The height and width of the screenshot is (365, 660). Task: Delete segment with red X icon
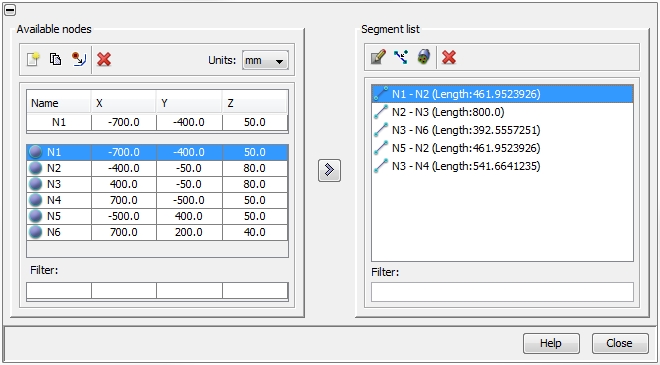pos(449,57)
